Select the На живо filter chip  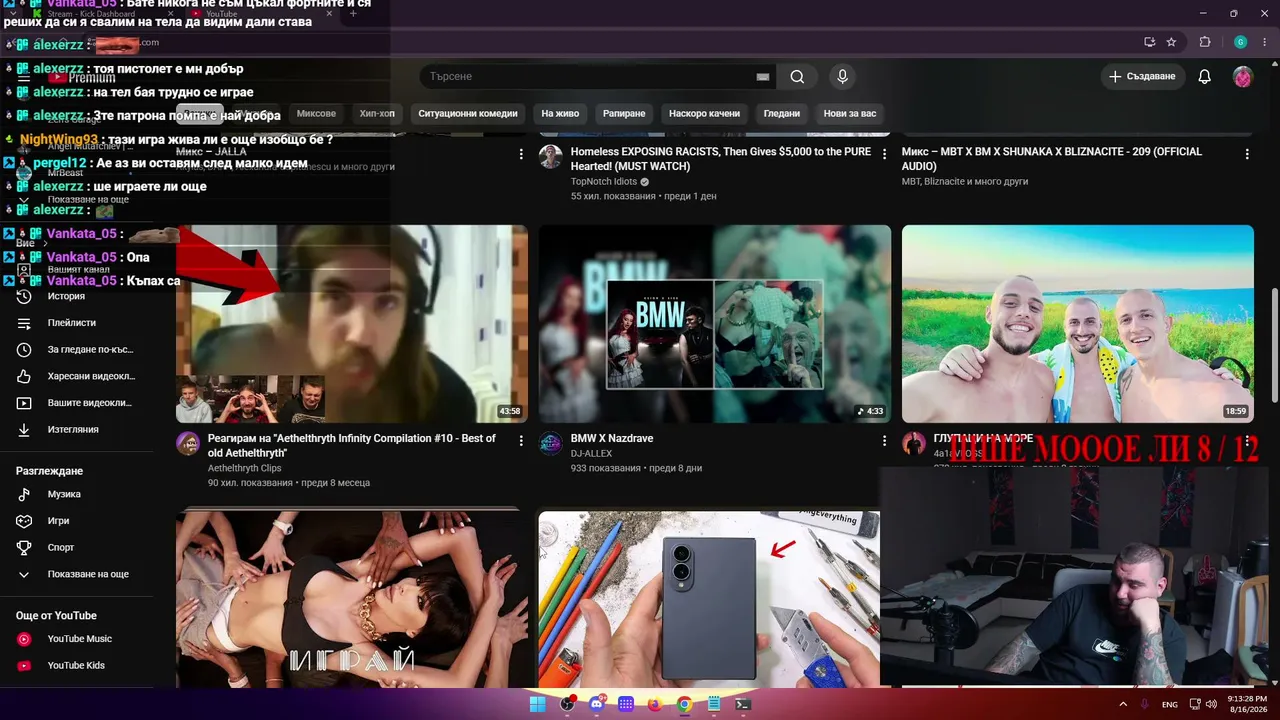point(560,114)
